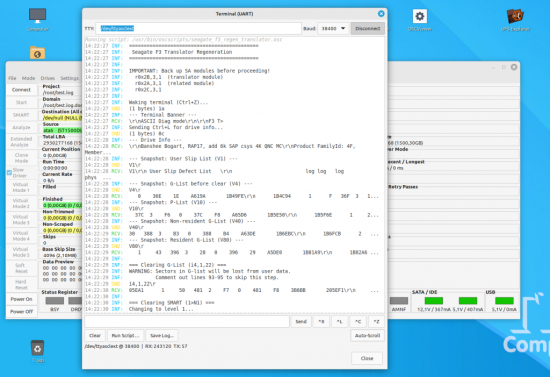
Task: Open the Baud rate dropdown
Action: (333, 28)
